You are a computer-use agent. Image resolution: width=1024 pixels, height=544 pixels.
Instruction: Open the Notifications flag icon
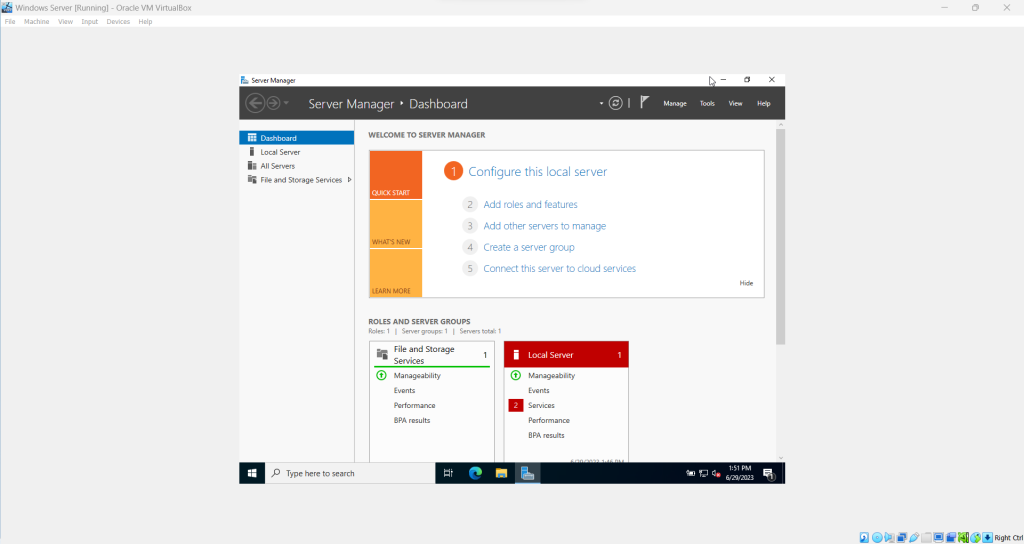pos(645,102)
